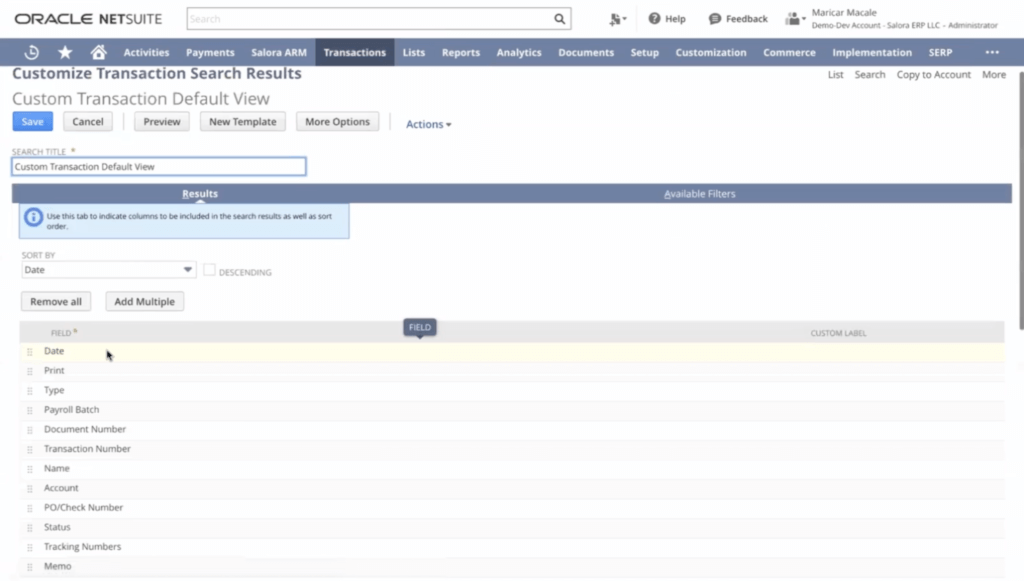Screen dimensions: 1024x581
Task: Expand the Sort By Date dropdown
Action: 188,270
